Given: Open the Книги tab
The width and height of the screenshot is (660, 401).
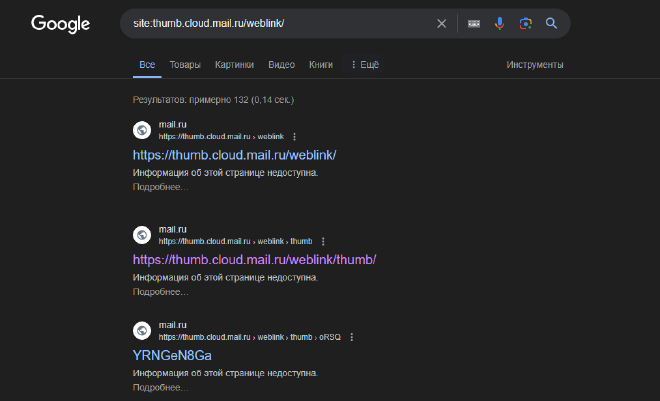Looking at the screenshot, I should [x=321, y=65].
